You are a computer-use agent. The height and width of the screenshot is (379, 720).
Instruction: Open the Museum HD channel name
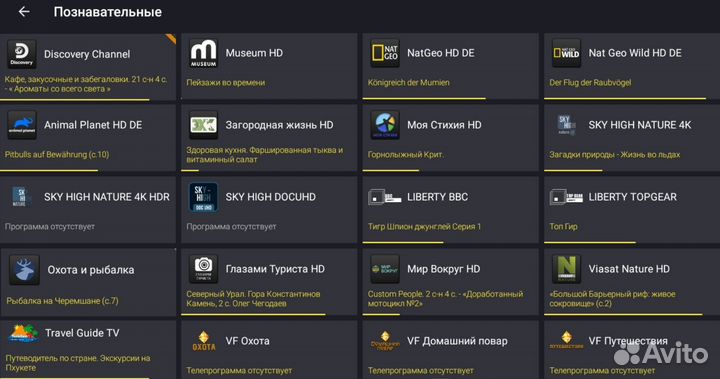coord(254,53)
